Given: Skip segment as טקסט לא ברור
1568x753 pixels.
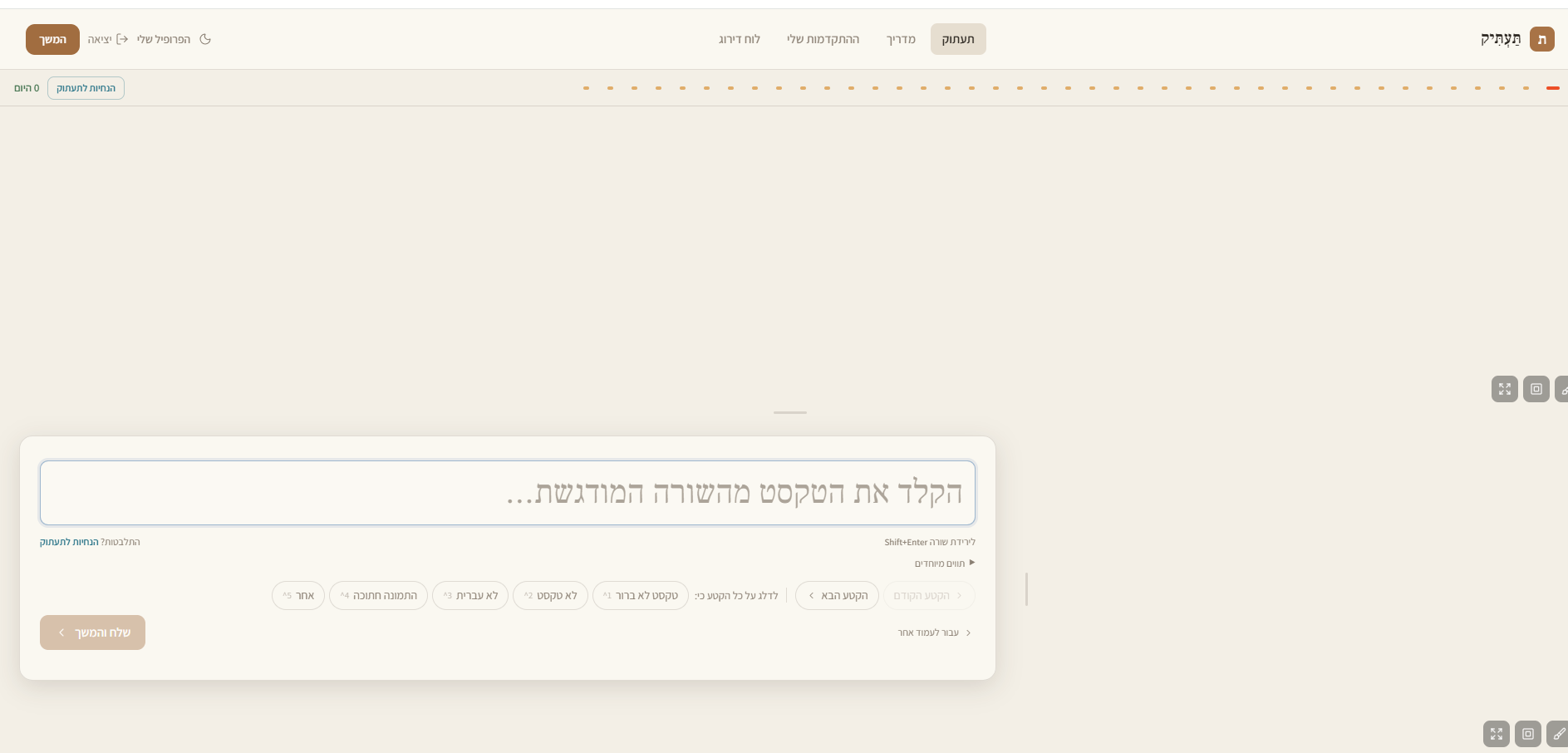Looking at the screenshot, I should coord(640,595).
